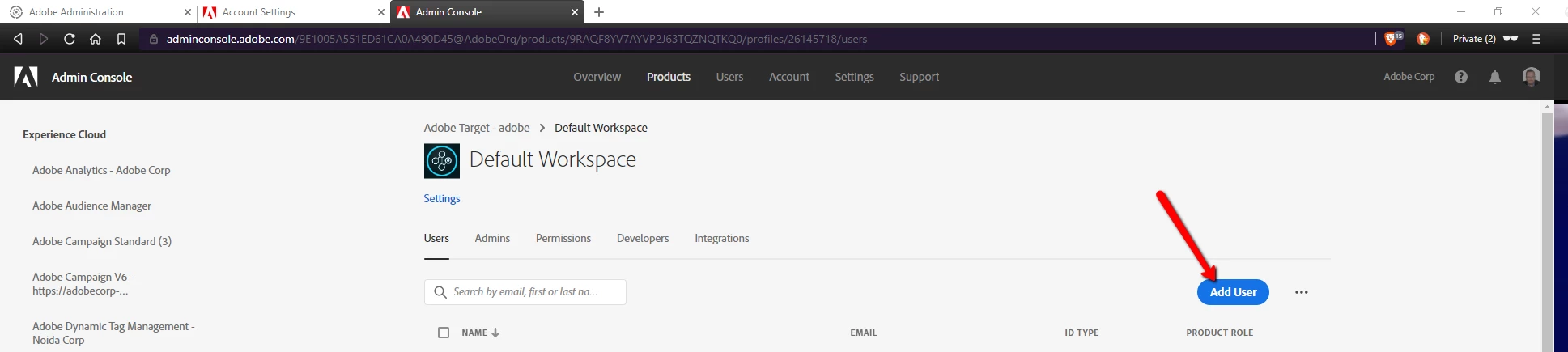The image size is (1568, 352).
Task: Select the Admins tab
Action: [x=492, y=238]
